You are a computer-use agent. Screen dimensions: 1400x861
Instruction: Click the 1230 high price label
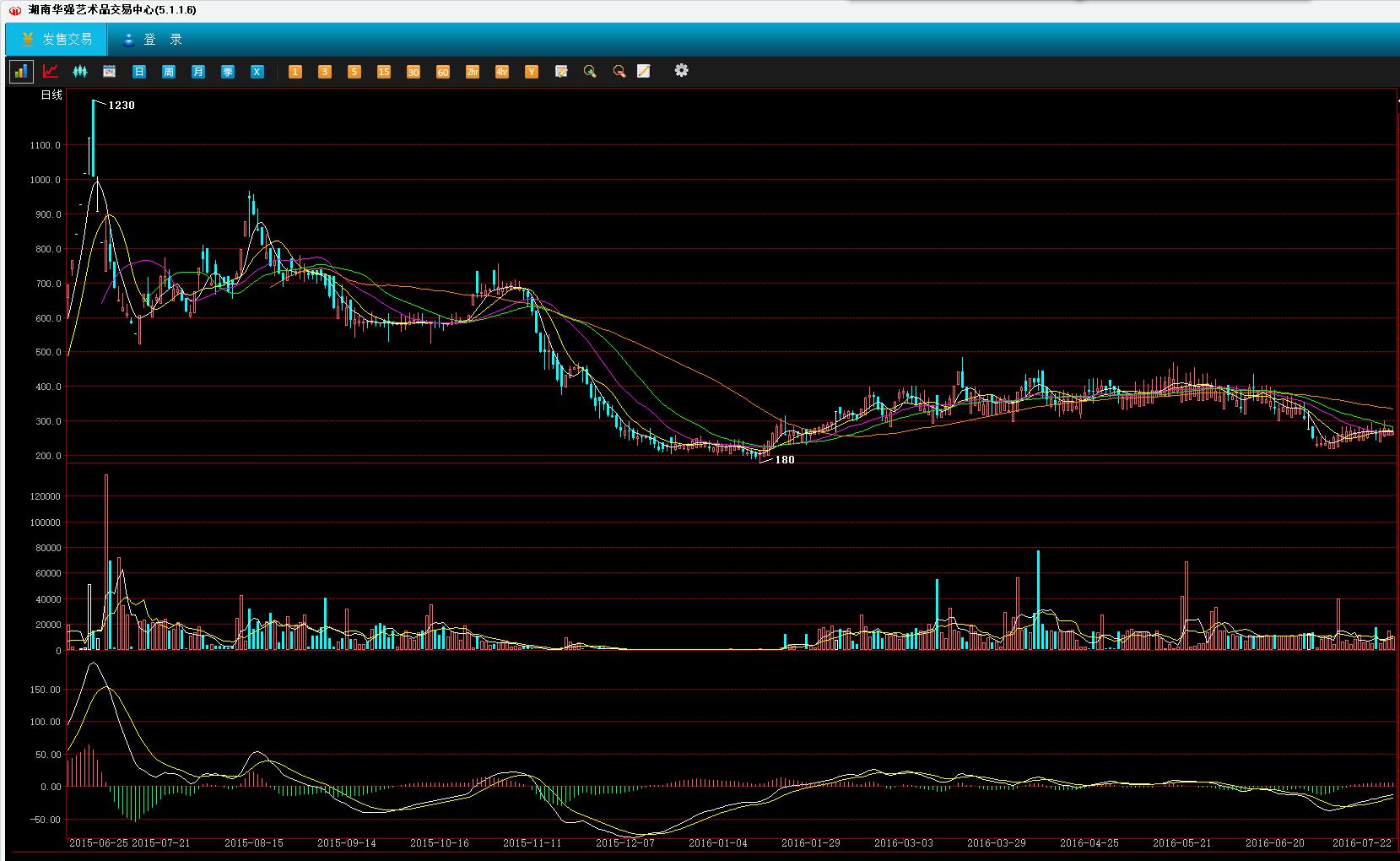point(122,106)
